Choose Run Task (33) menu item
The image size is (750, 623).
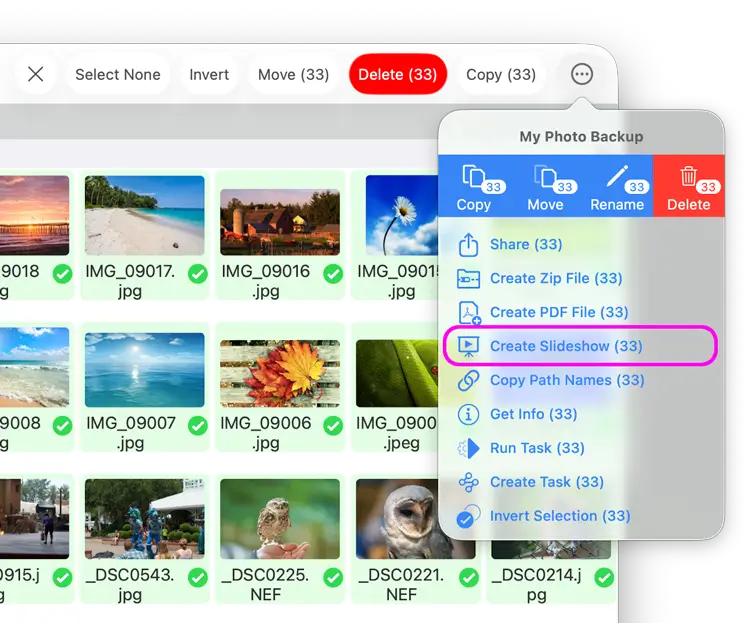click(x=537, y=448)
